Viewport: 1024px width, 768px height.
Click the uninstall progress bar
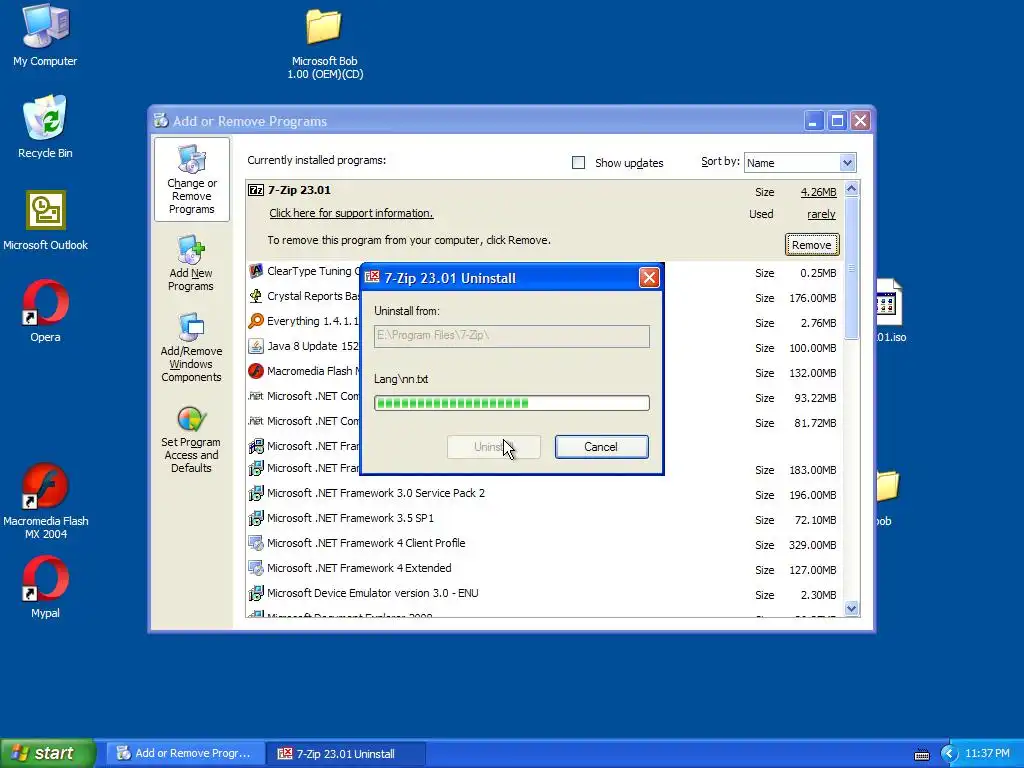(512, 403)
